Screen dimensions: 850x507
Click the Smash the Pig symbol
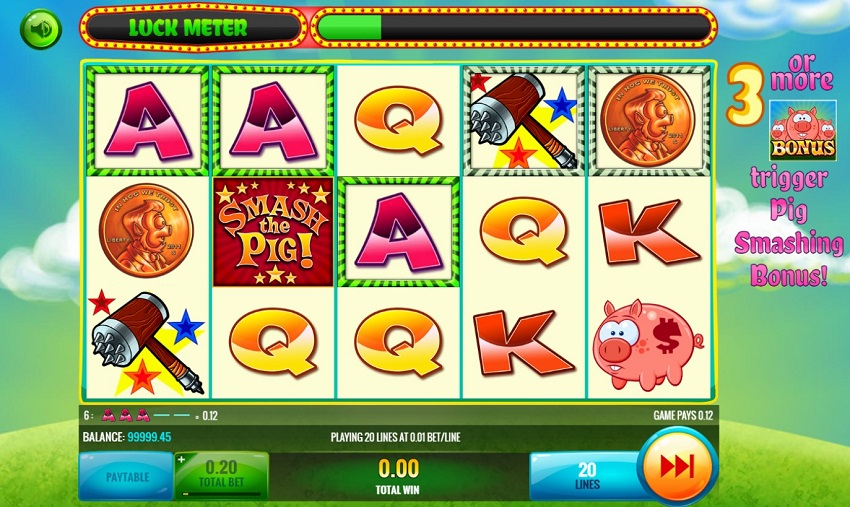(273, 232)
